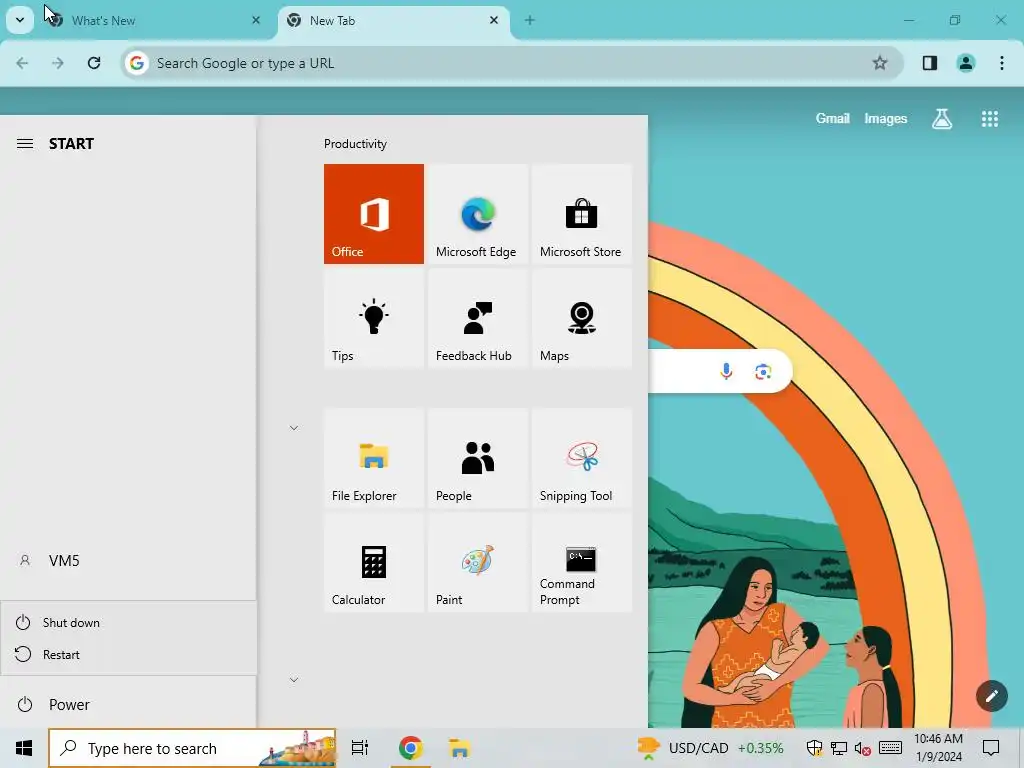Open the Calculator tile
The image size is (1024, 768).
[x=374, y=562]
